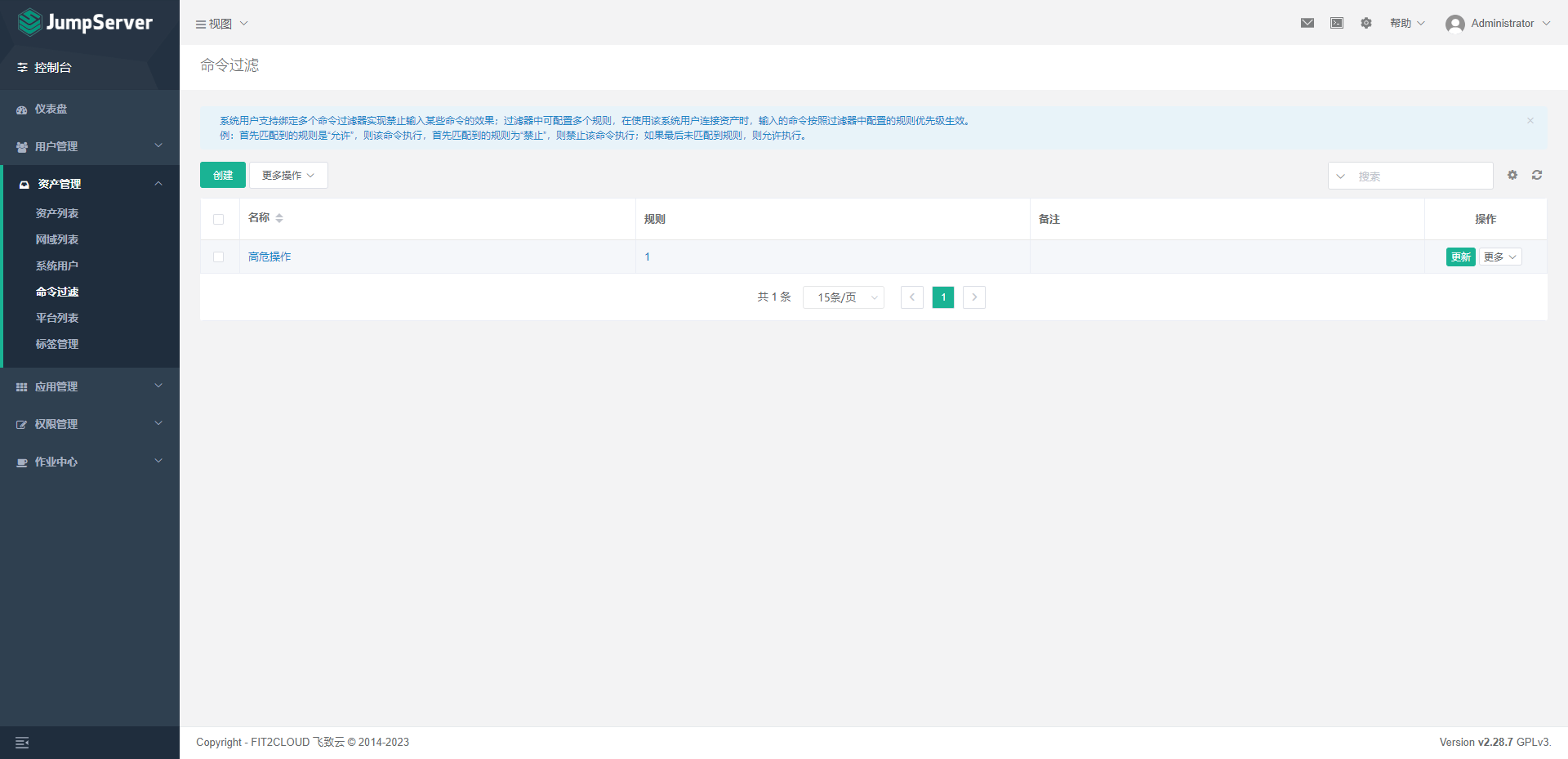Open system settings gear in header
The width and height of the screenshot is (1568, 759).
coord(1366,23)
